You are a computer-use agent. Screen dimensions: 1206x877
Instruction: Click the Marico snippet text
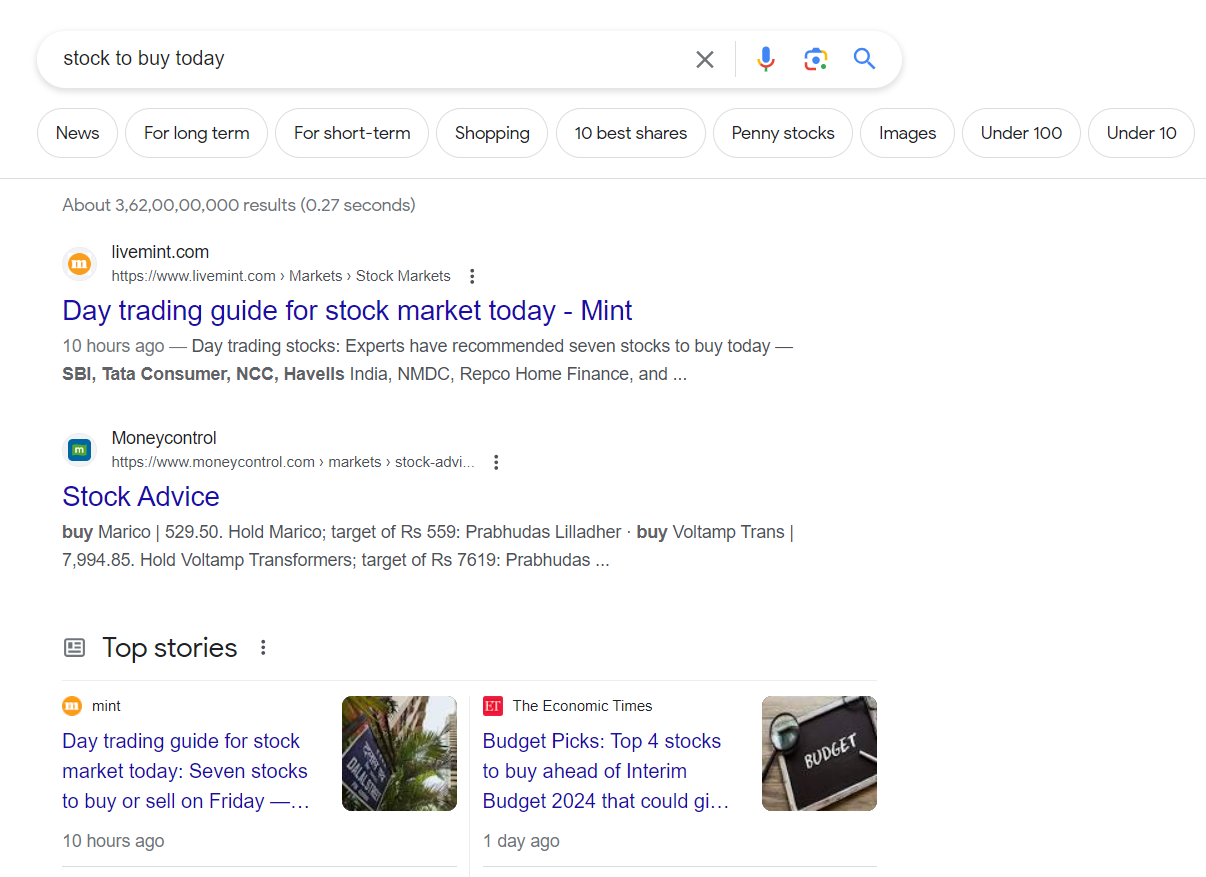coord(428,546)
